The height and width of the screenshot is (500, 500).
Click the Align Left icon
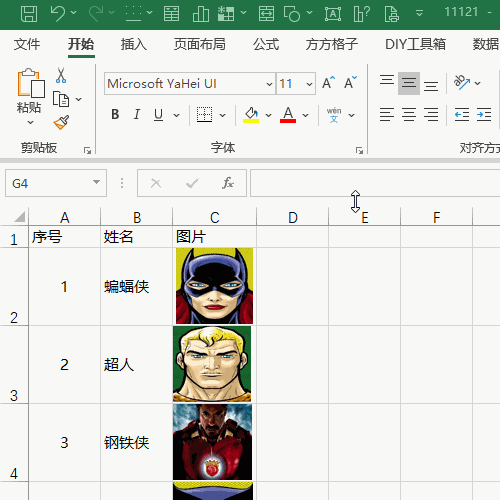coord(387,115)
